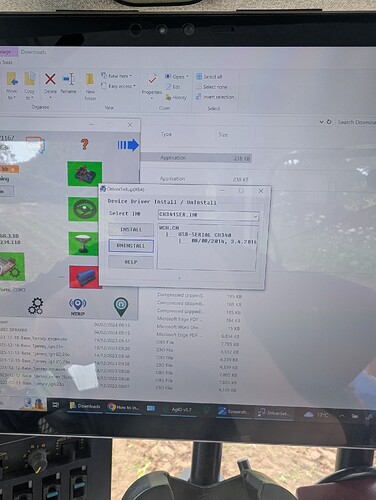Click the INSTALL driver button
Screen dimensions: 376x500
click(131, 230)
